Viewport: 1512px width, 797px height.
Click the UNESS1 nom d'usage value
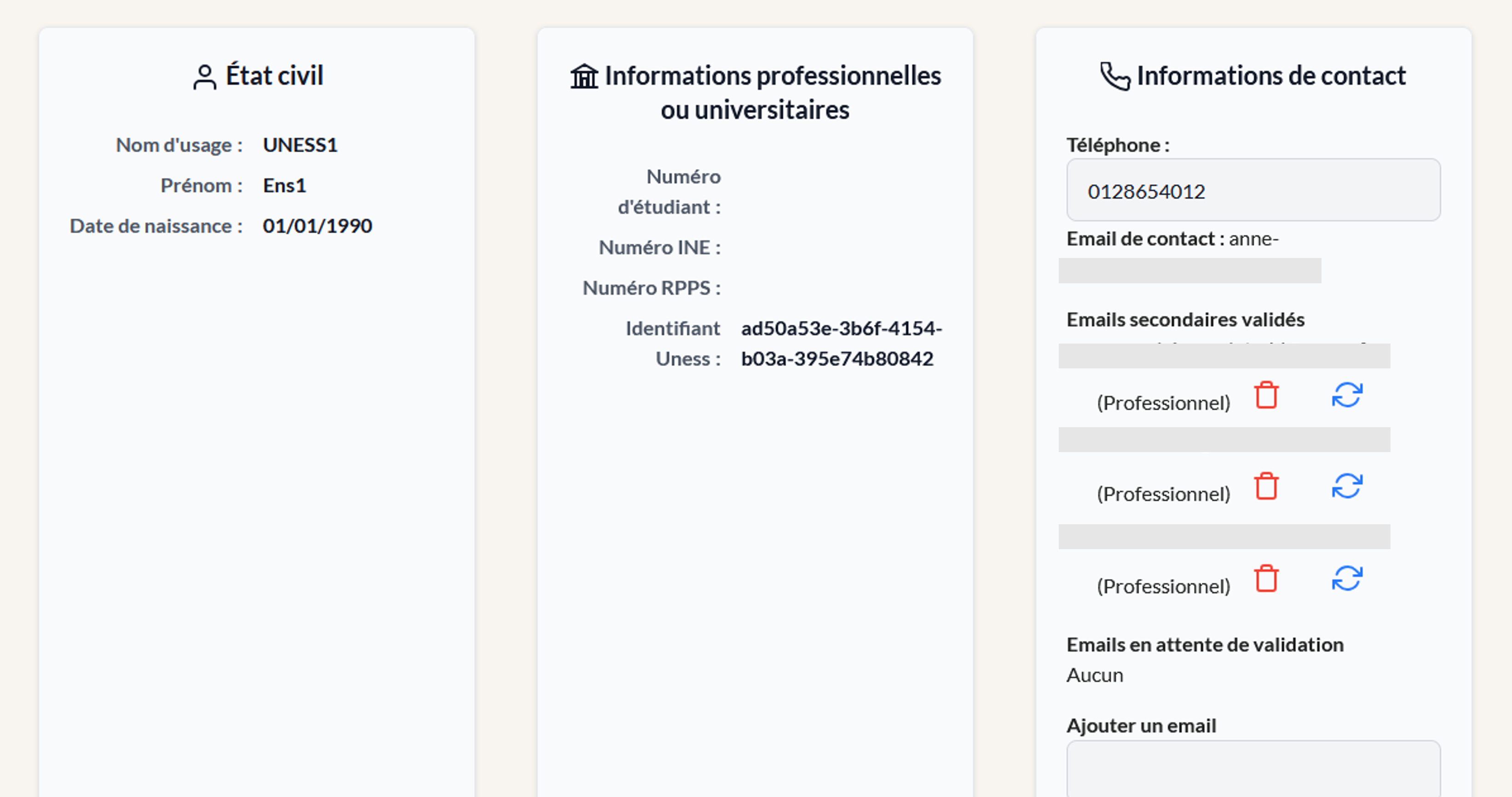click(300, 145)
